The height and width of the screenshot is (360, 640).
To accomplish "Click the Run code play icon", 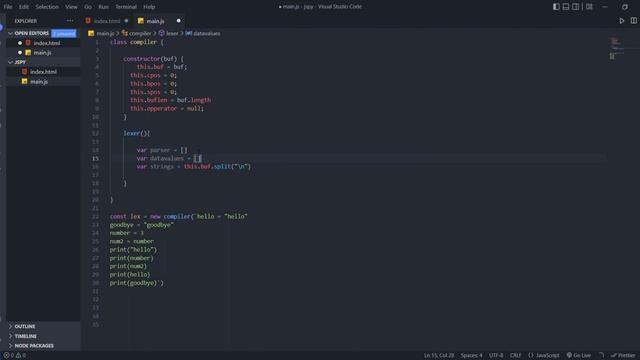I will pyautogui.click(x=622, y=21).
